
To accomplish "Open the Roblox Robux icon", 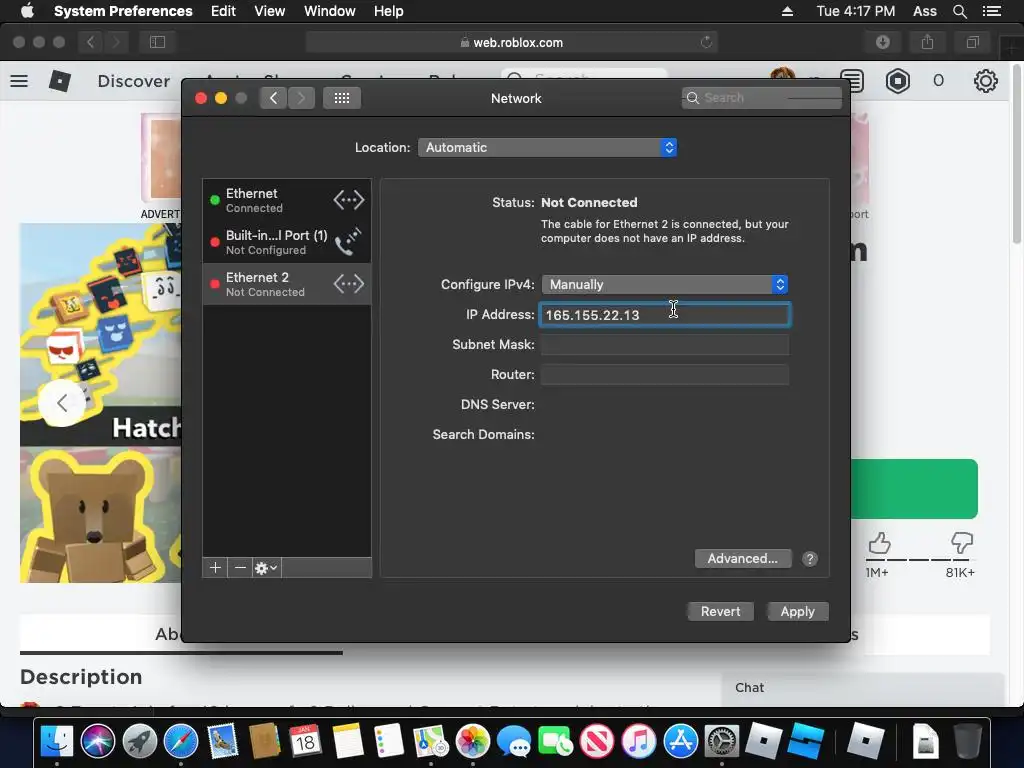I will (x=897, y=81).
